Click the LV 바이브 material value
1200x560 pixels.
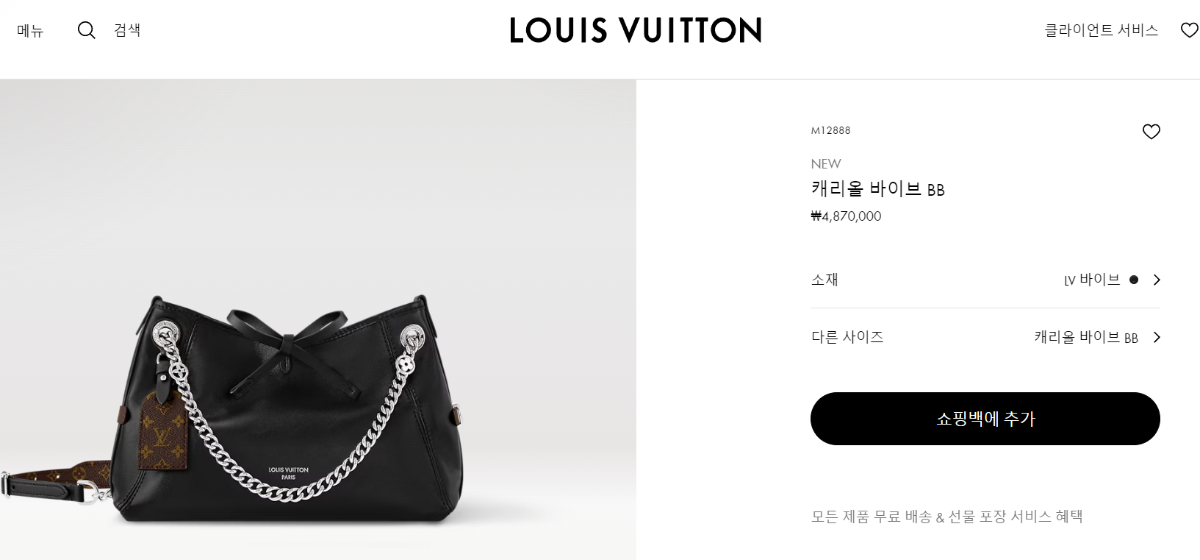[x=1092, y=280]
